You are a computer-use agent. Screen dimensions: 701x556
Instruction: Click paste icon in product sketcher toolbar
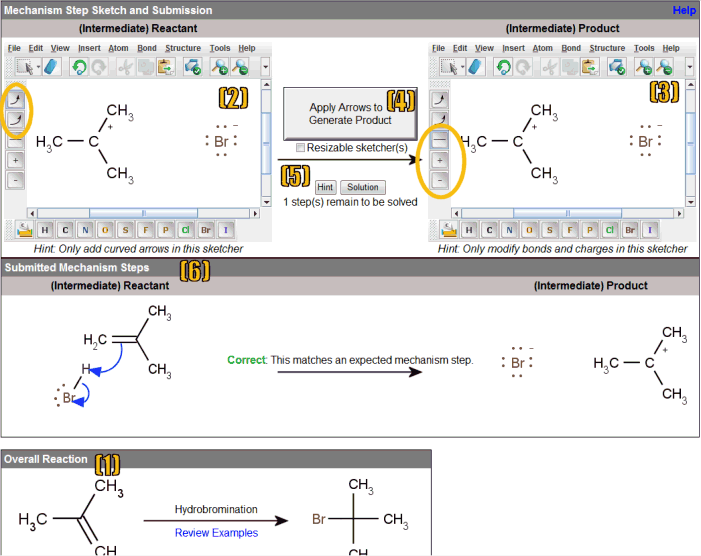588,66
